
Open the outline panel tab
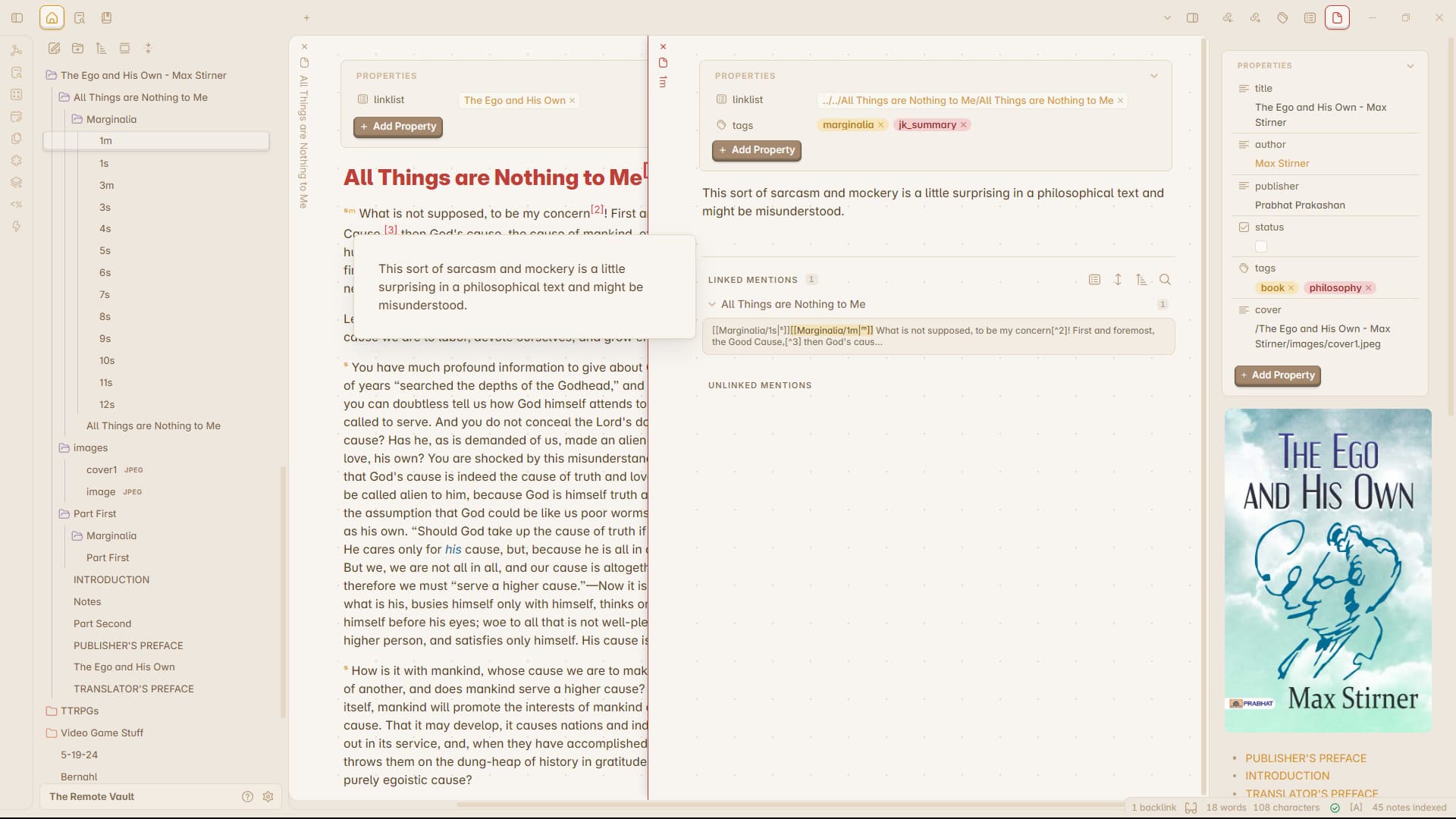(x=1310, y=17)
